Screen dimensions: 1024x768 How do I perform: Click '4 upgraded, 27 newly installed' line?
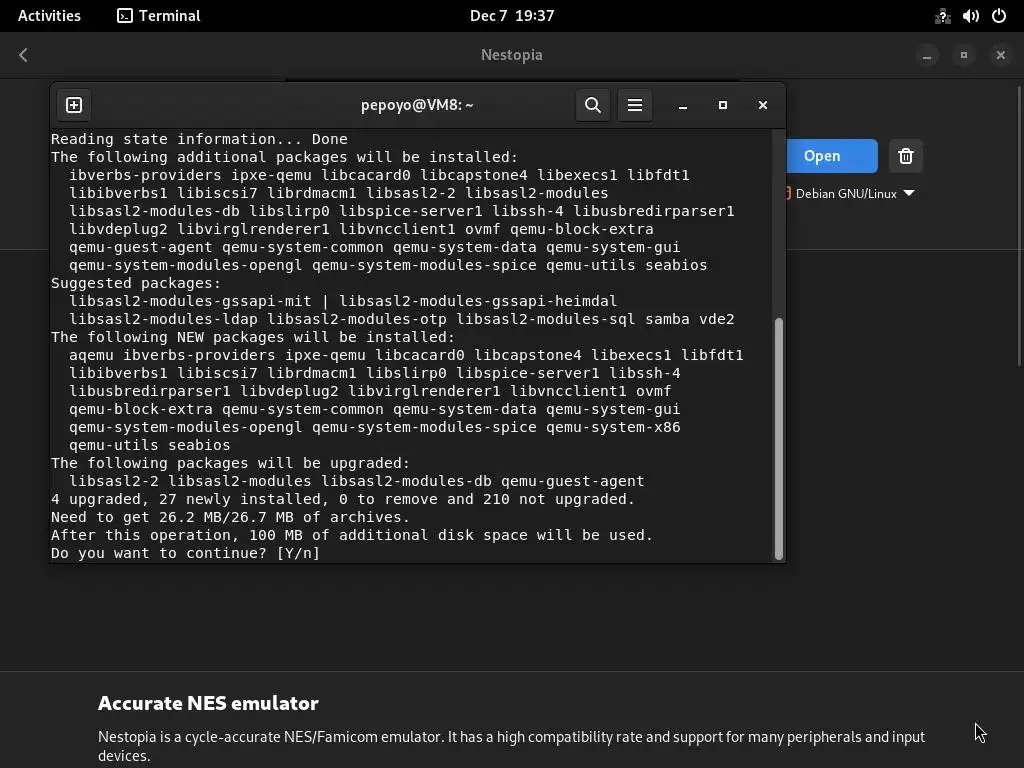(343, 499)
